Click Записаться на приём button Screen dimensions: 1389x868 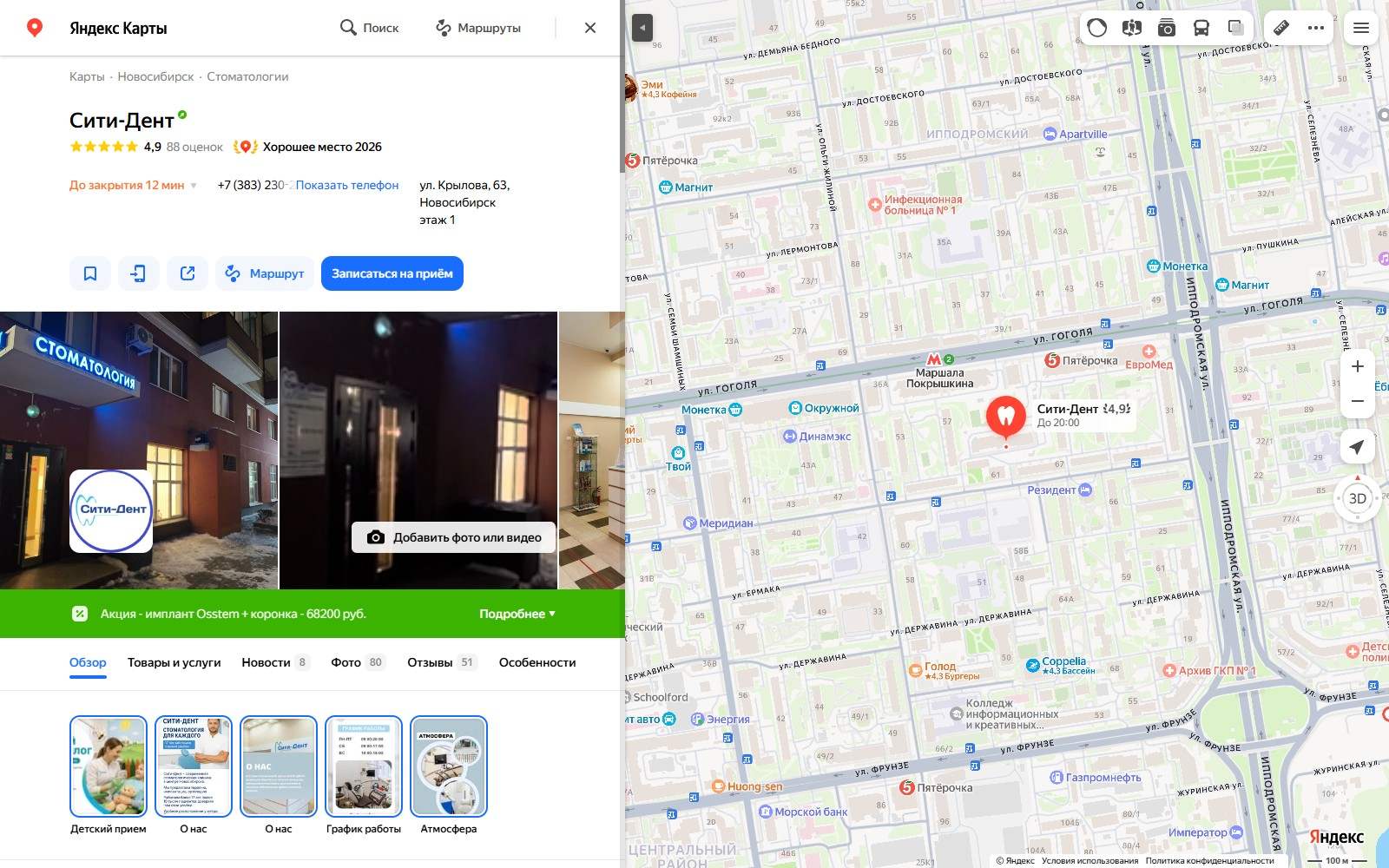coord(392,273)
